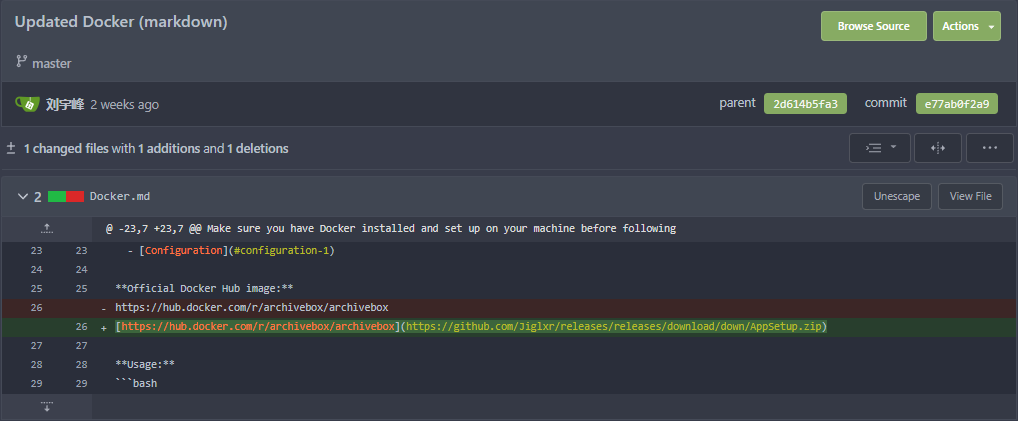Collapse the Docker.md file diff
The image size is (1018, 421).
click(x=23, y=196)
